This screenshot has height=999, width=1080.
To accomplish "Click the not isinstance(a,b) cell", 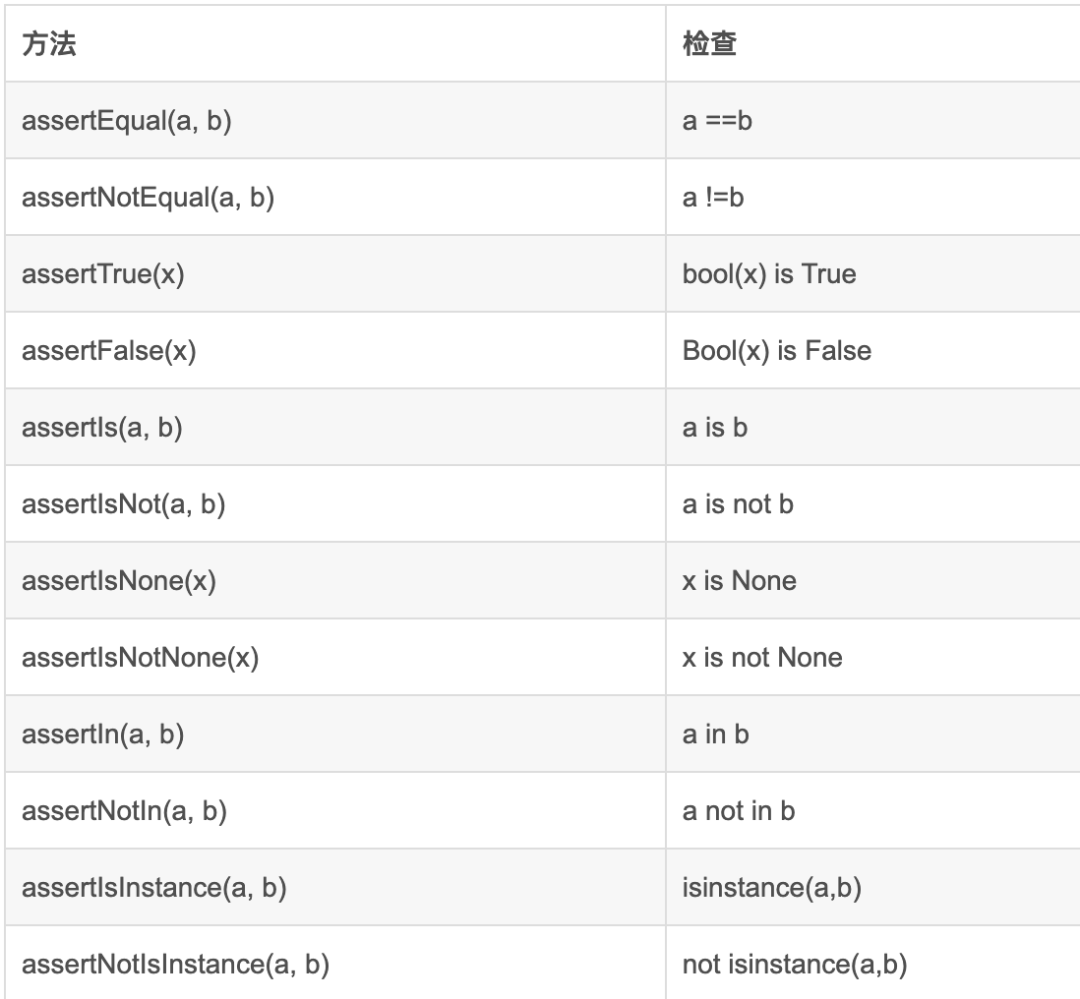I will [x=873, y=963].
